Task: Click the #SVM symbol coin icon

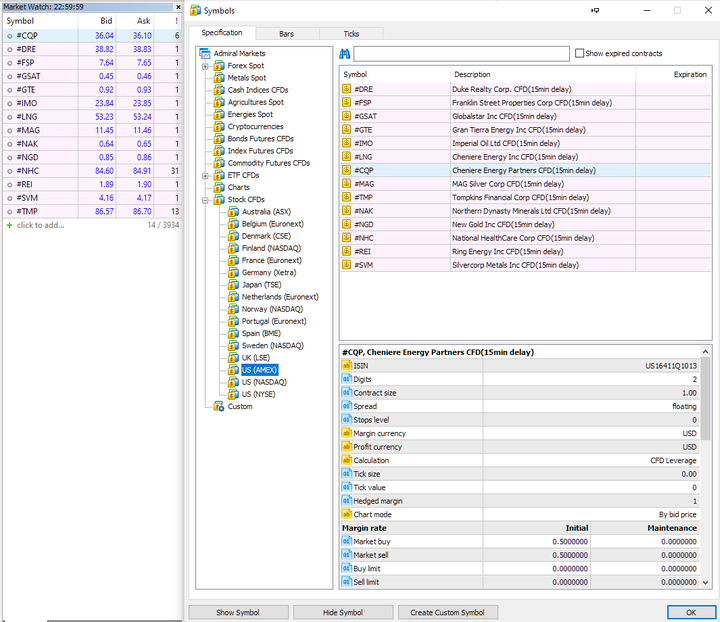Action: coord(347,265)
